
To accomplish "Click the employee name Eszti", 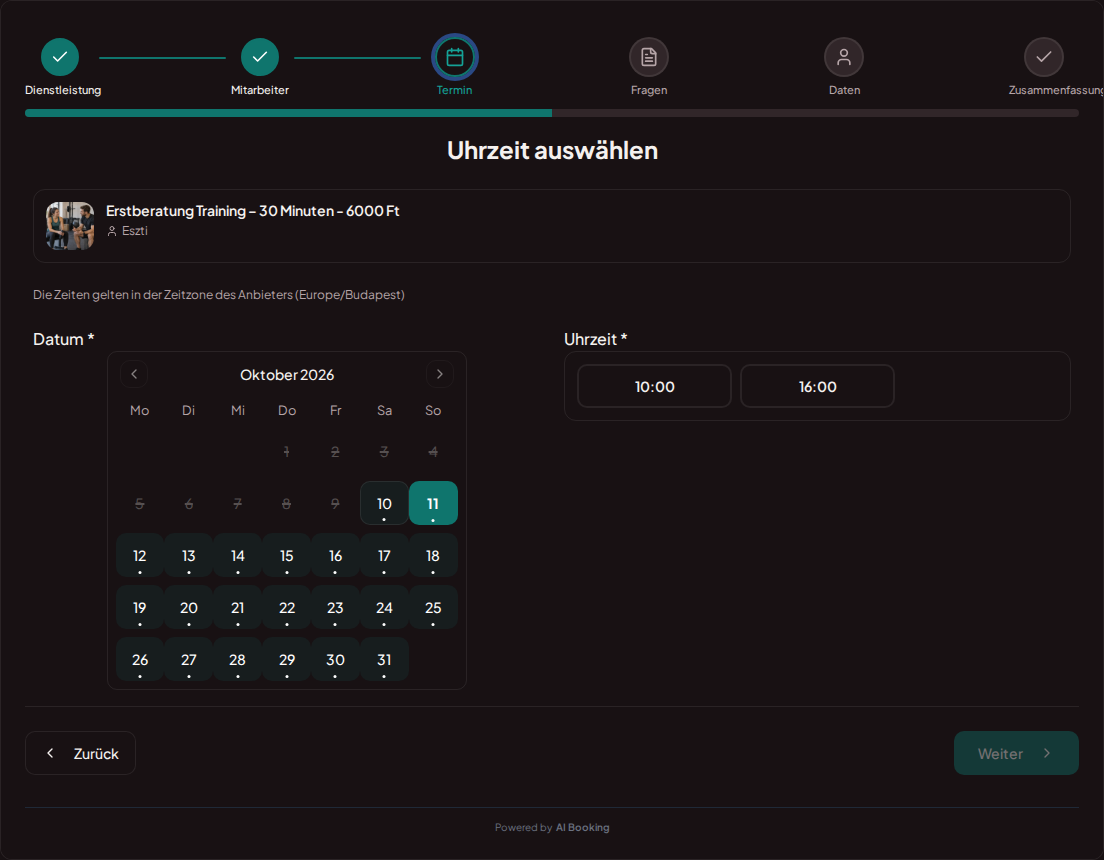I will pyautogui.click(x=134, y=231).
